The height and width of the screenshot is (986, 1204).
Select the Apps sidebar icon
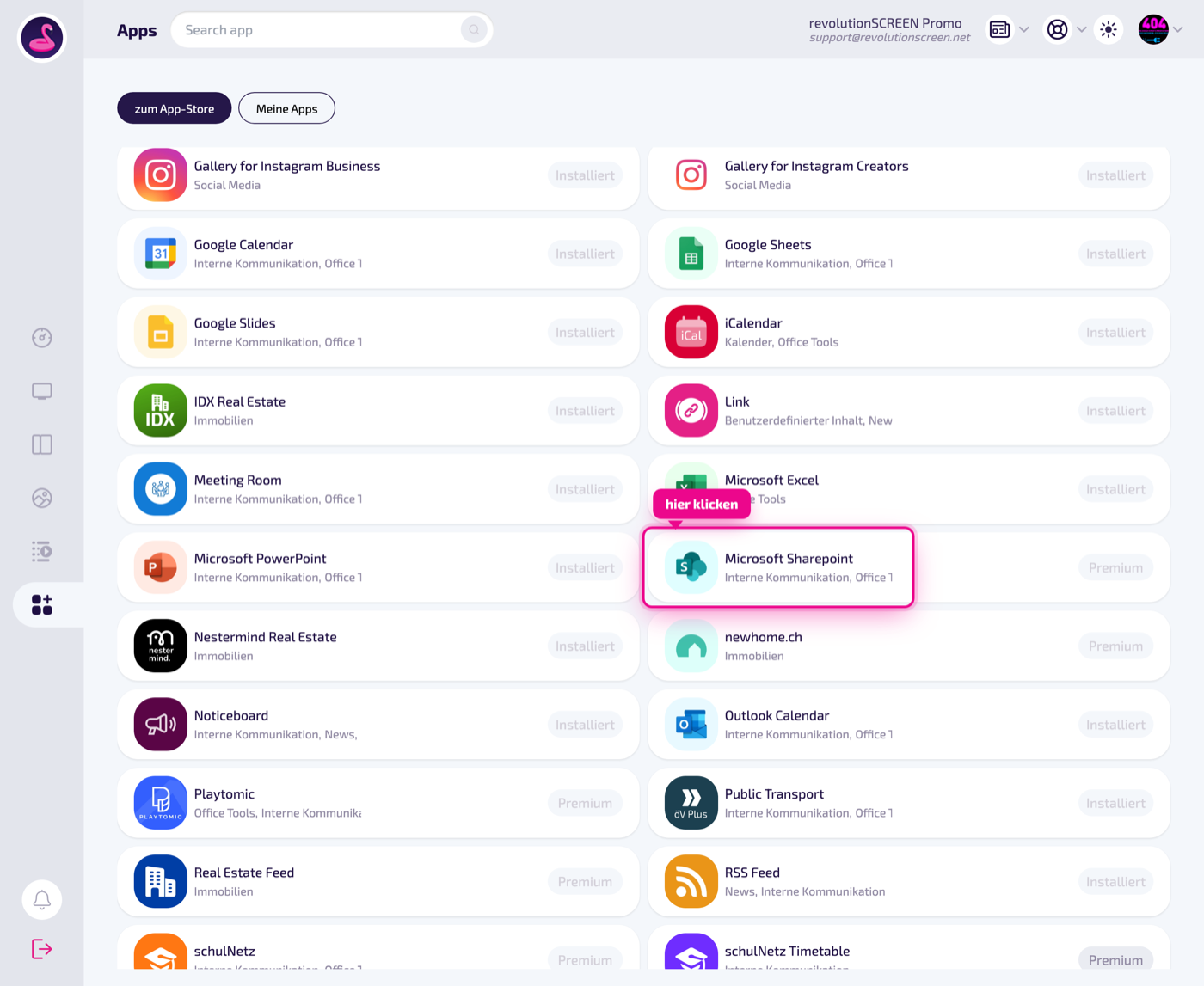[x=42, y=604]
